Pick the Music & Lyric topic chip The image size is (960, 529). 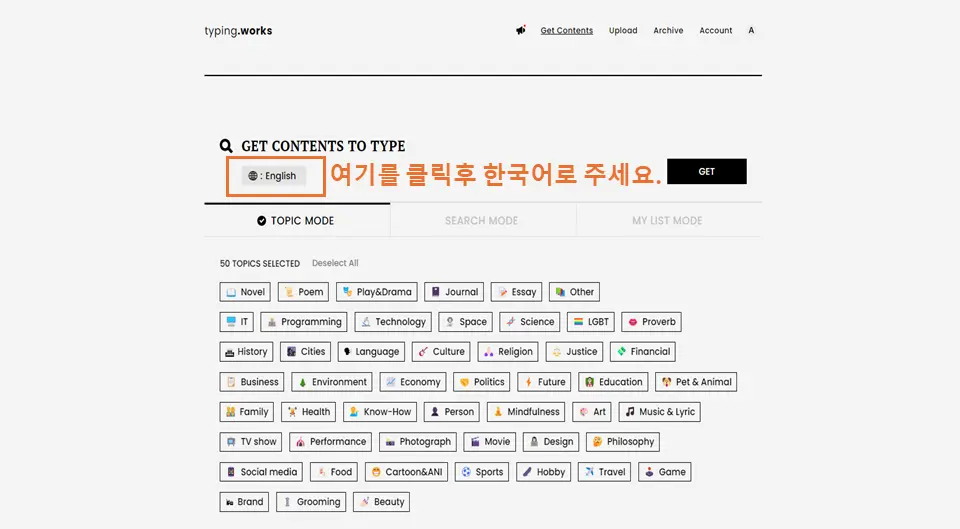click(659, 412)
